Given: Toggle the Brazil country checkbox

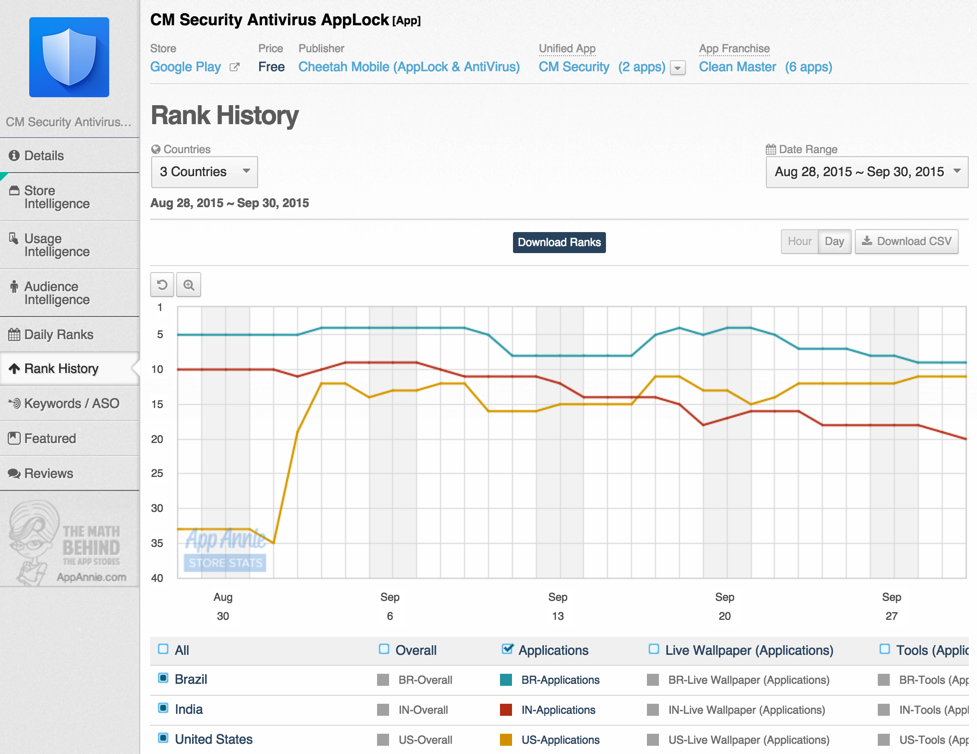Looking at the screenshot, I should click(163, 678).
